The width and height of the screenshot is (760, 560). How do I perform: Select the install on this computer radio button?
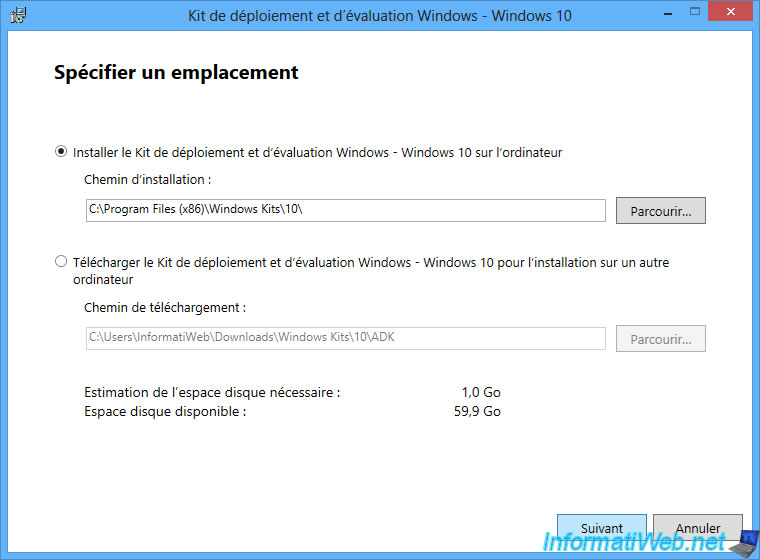[x=61, y=153]
